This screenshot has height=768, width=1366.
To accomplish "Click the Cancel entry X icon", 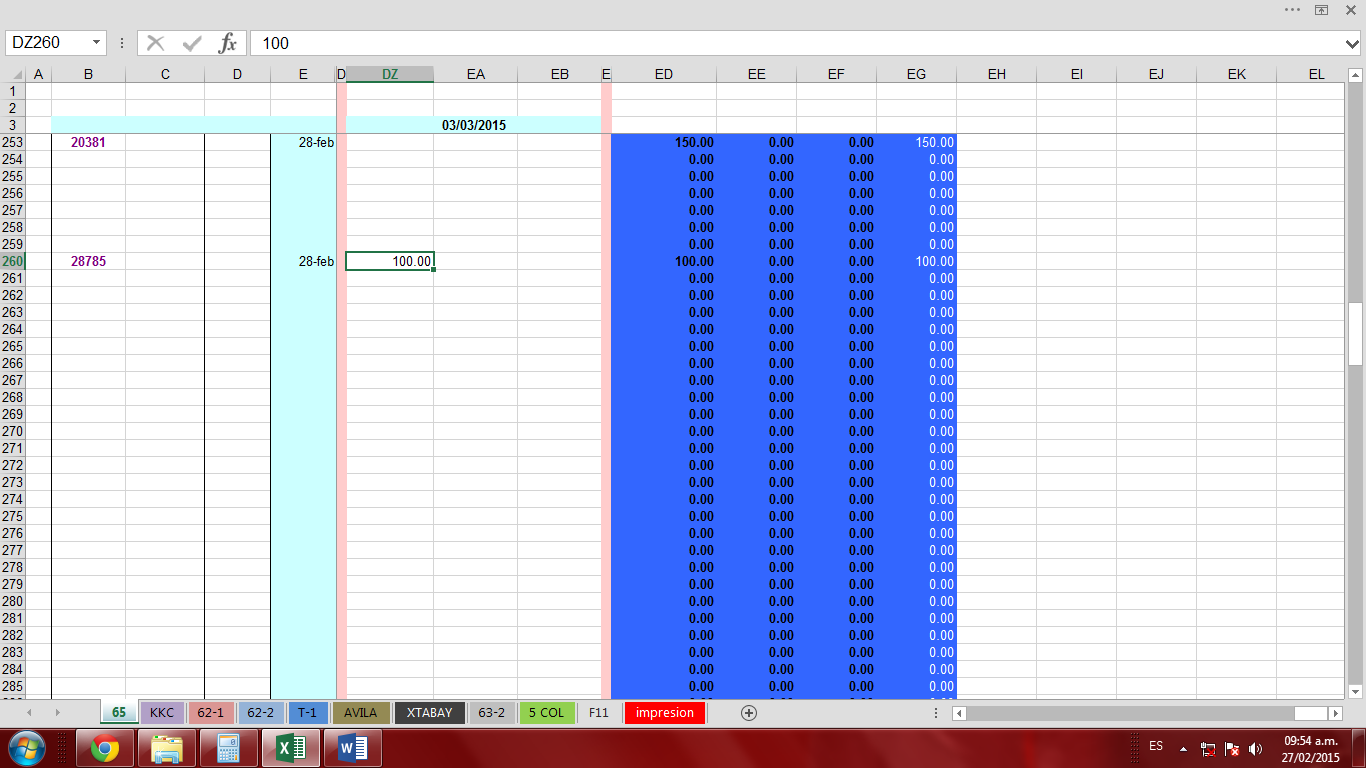I will pos(156,43).
